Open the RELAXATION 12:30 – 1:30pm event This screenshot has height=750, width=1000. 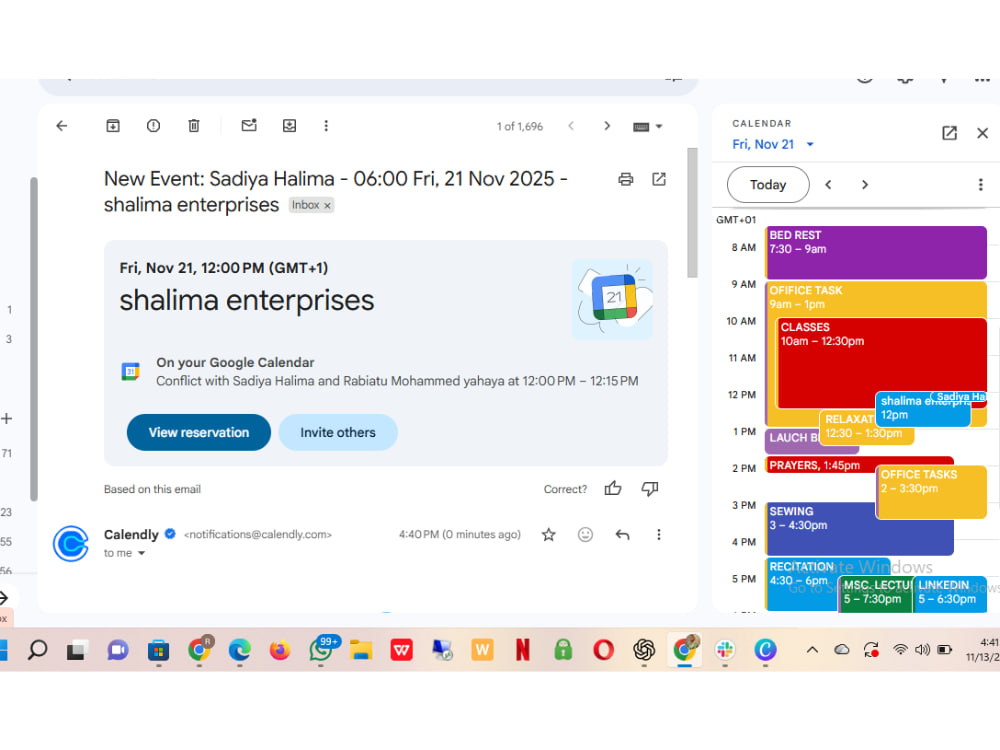pos(848,426)
